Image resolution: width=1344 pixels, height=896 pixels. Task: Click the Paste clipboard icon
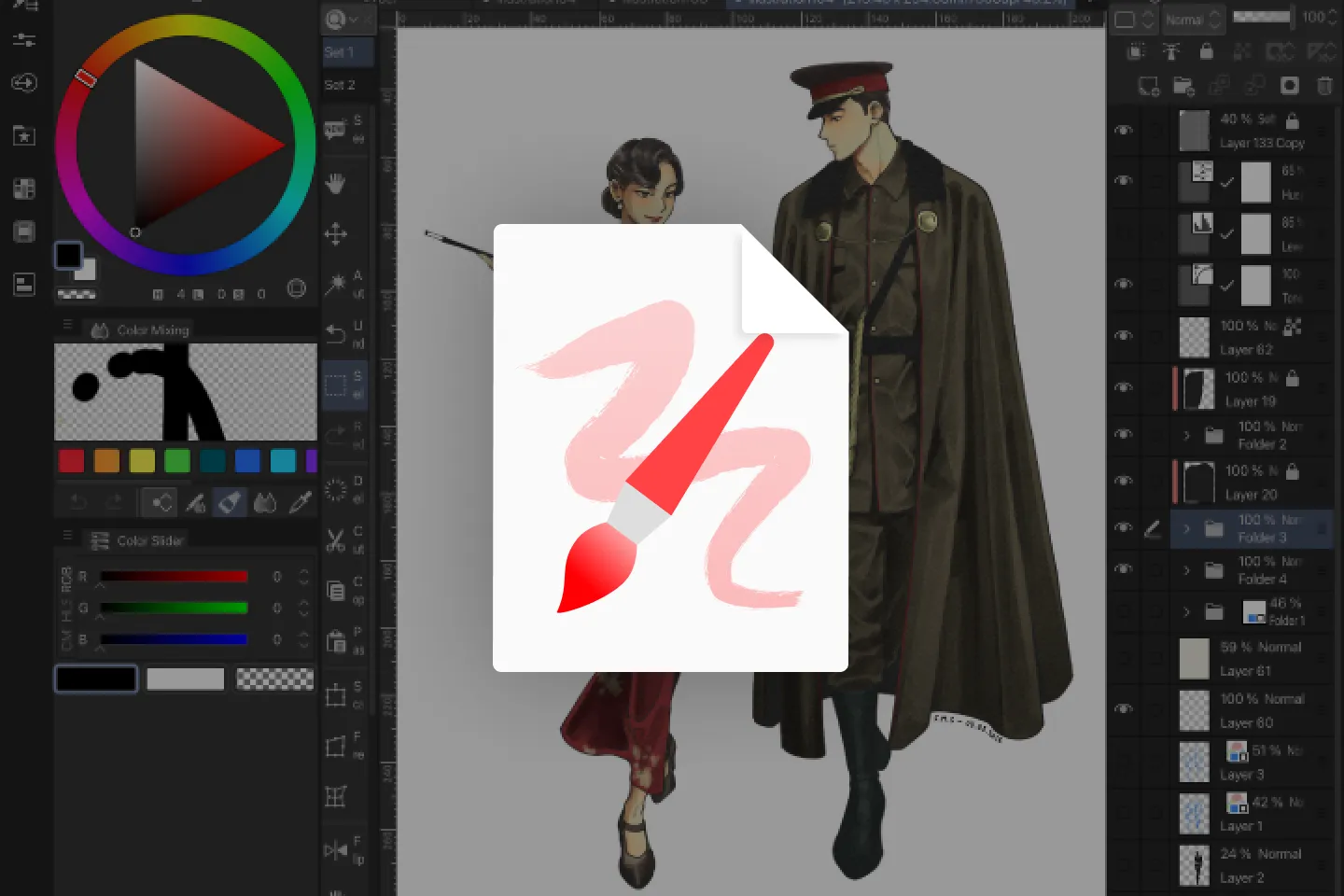(x=335, y=641)
